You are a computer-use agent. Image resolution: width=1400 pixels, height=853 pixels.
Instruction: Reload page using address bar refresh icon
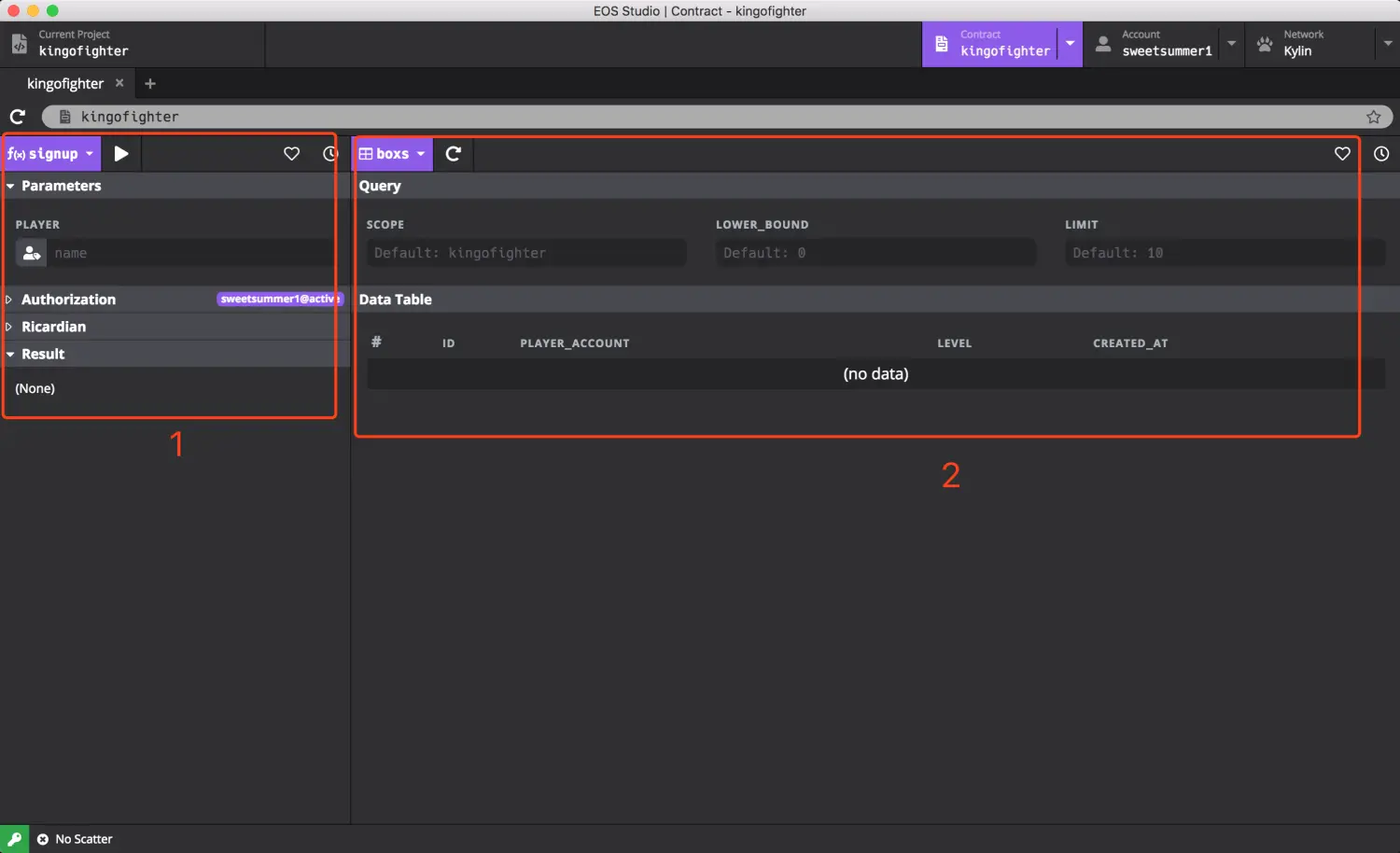point(18,117)
